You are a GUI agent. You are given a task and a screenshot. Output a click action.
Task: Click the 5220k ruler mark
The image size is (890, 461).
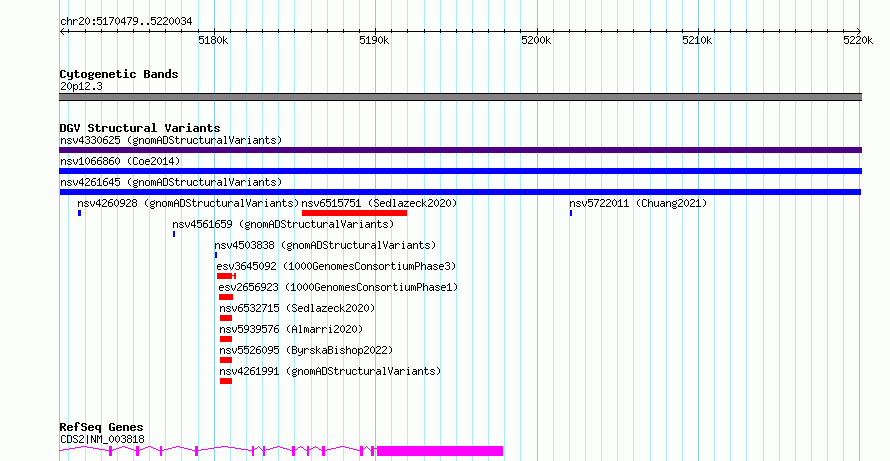858,40
